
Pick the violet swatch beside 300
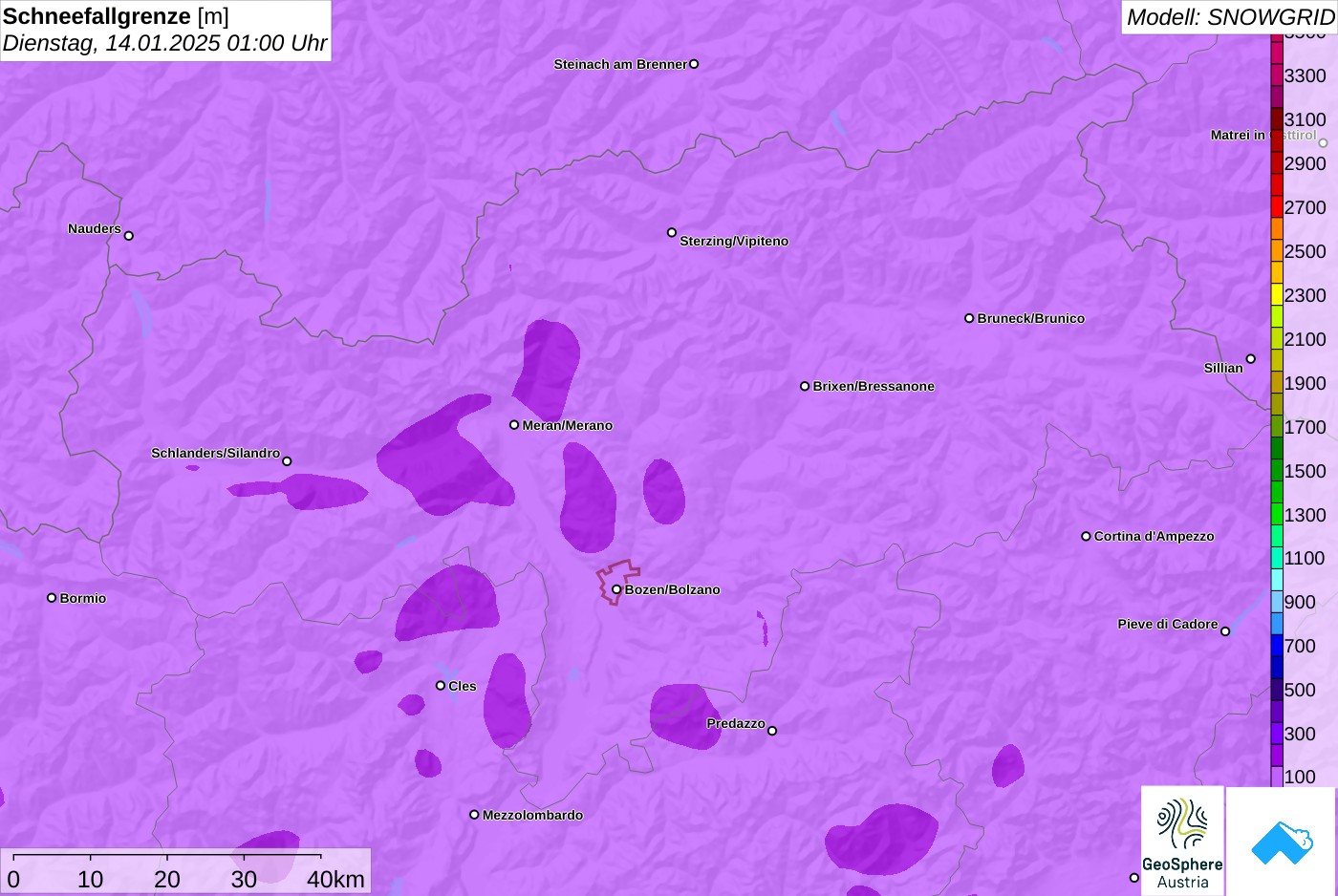pos(1277,734)
